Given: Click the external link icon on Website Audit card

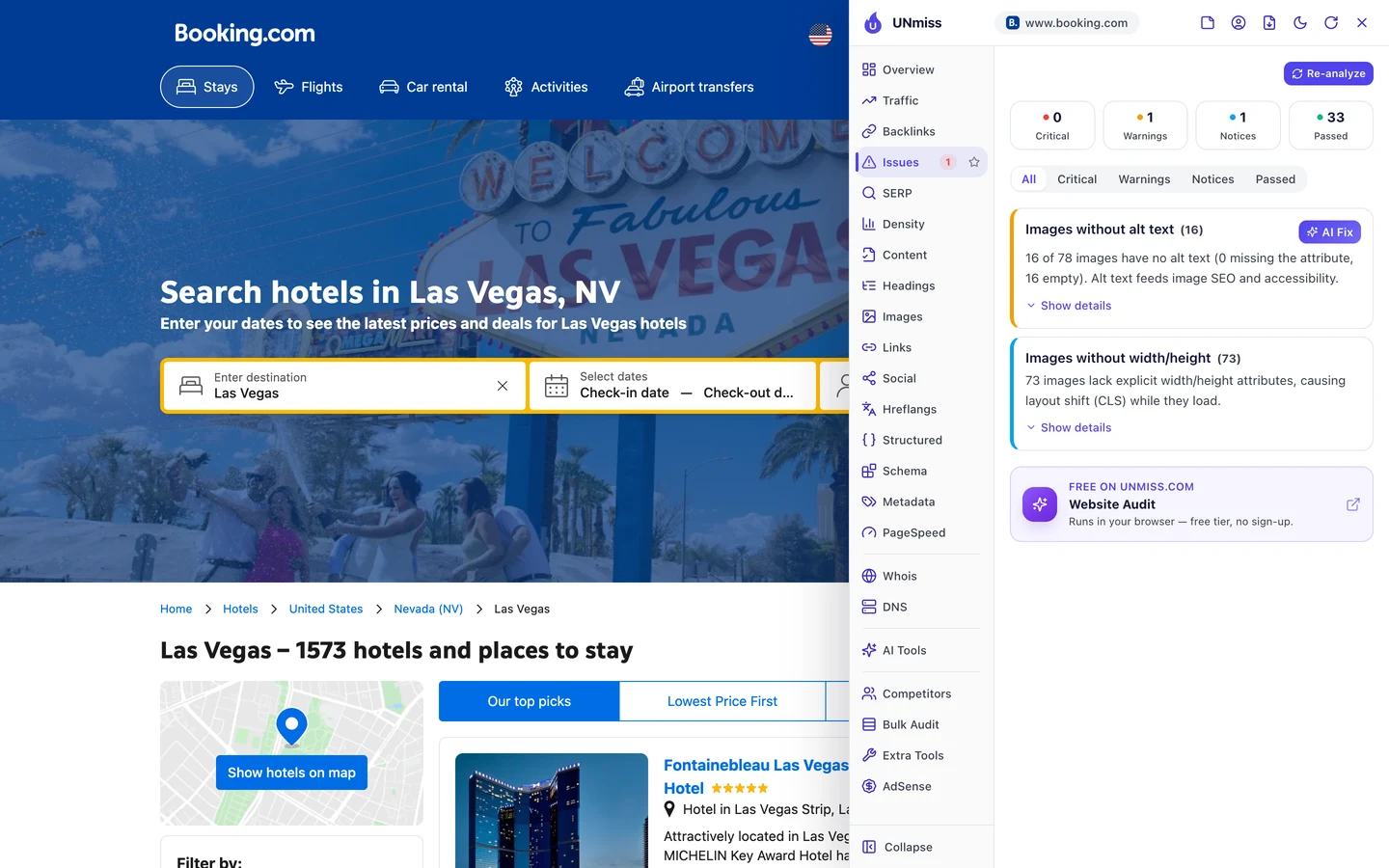Looking at the screenshot, I should [x=1353, y=504].
